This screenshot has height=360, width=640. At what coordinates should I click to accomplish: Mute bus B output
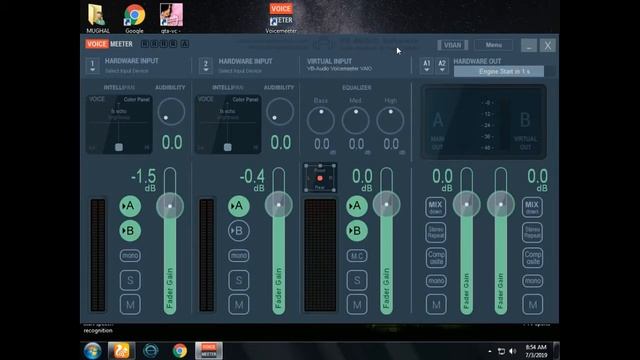pos(532,304)
